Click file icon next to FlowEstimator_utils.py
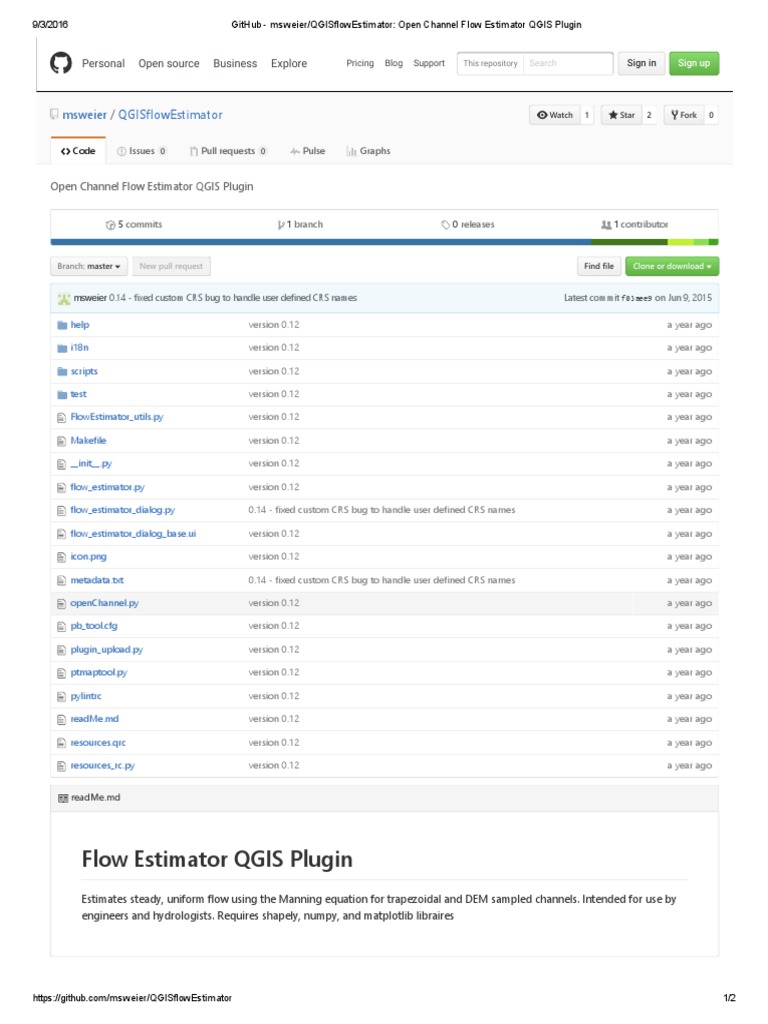Screen dimensions: 768x1024 click(x=61, y=417)
